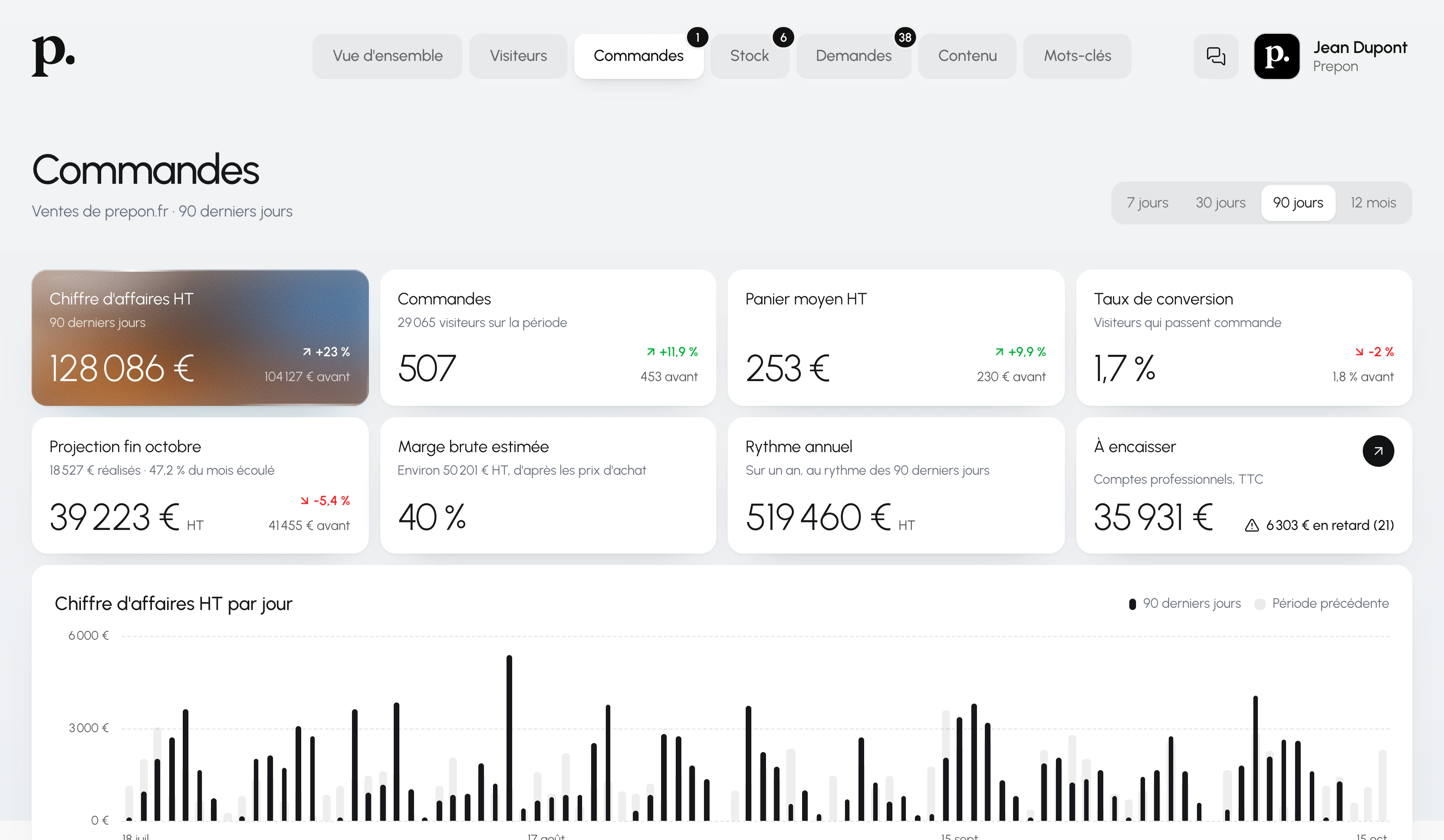Click the badge 38 on Demandes tab

(x=905, y=37)
